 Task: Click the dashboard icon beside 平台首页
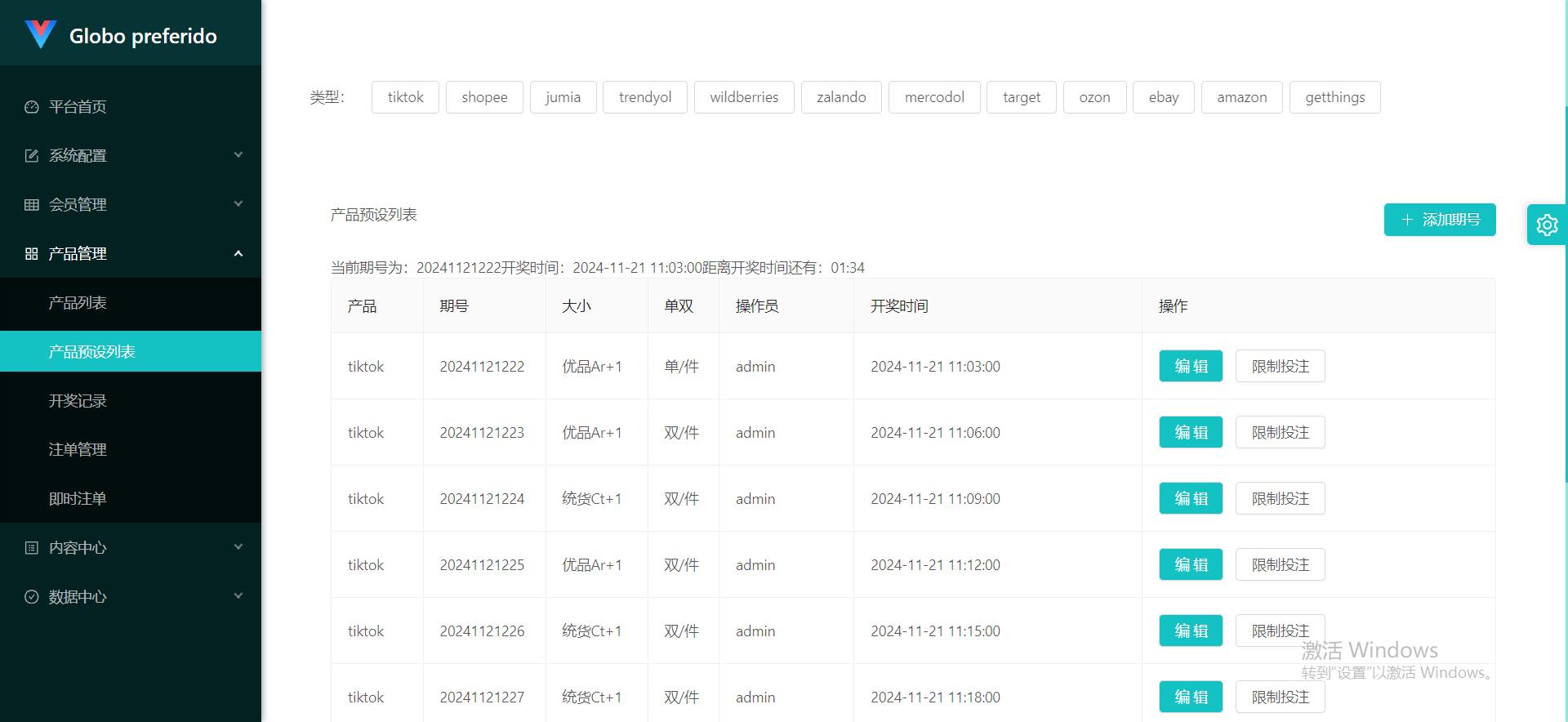pyautogui.click(x=32, y=107)
